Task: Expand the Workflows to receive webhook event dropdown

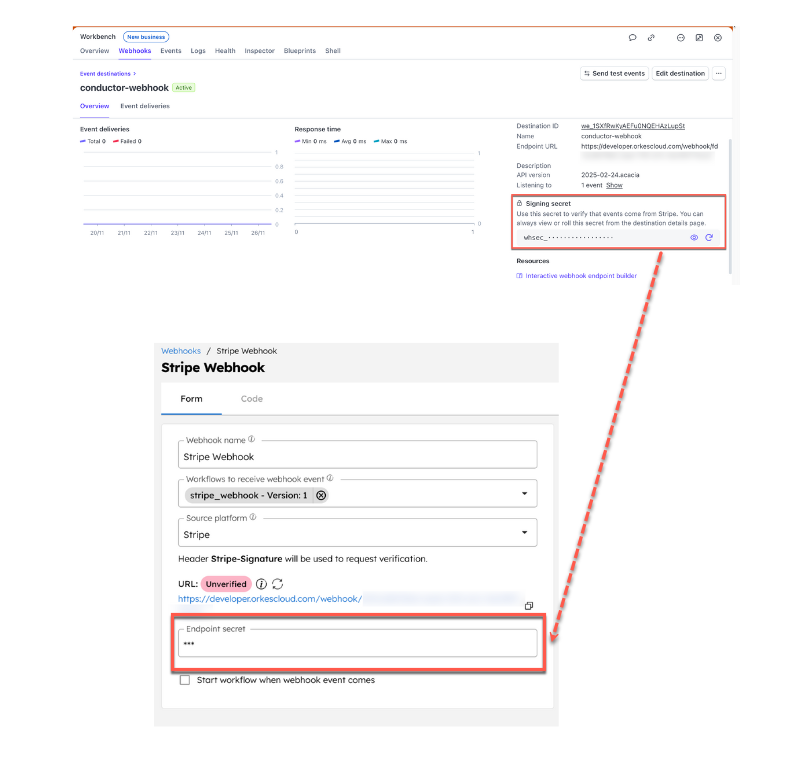Action: (525, 493)
